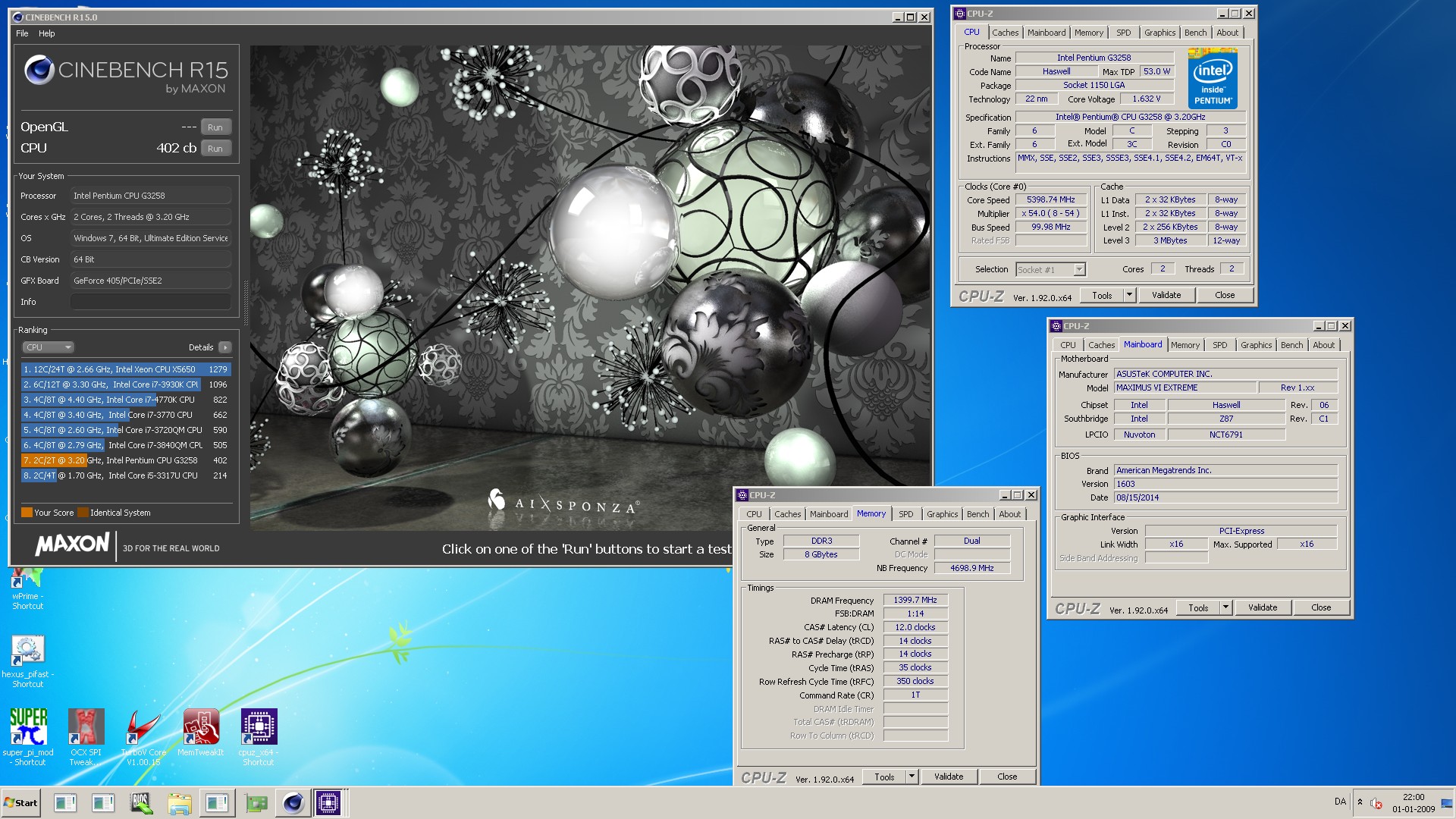Click the Show Desktop icon beside the clock

coord(1446,803)
